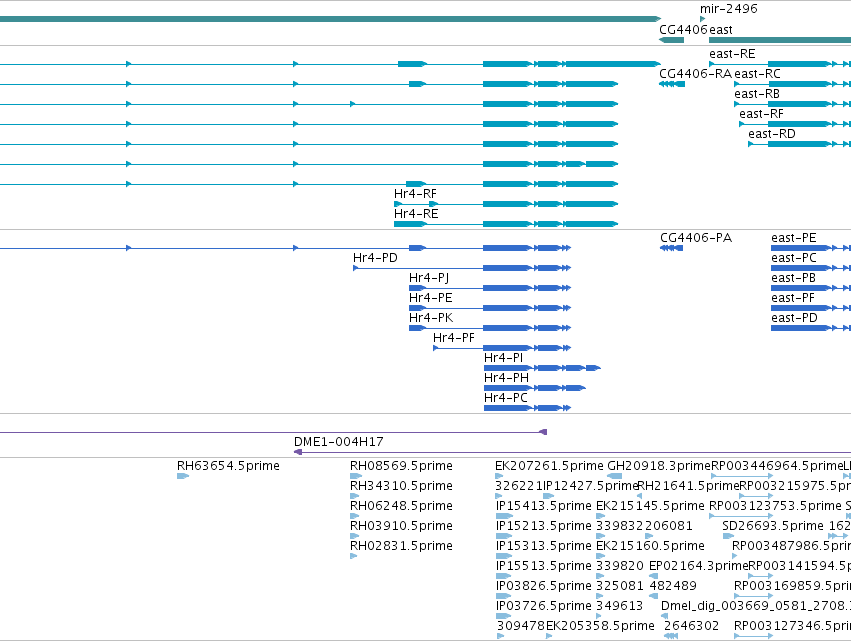Click the 339820 feature label
Screen dimensions: 851x641
coord(619,566)
